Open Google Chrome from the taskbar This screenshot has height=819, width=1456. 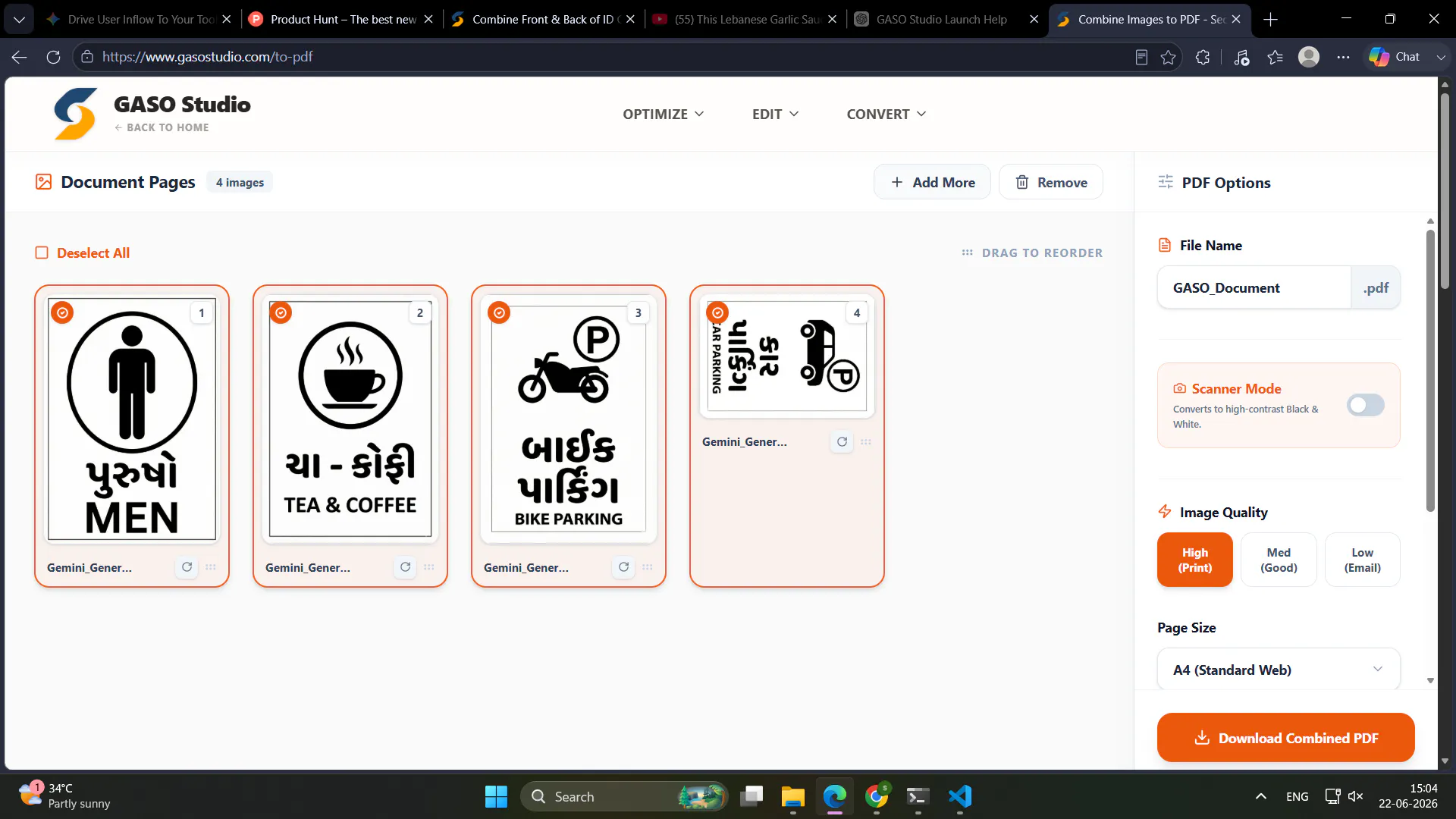pyautogui.click(x=877, y=796)
